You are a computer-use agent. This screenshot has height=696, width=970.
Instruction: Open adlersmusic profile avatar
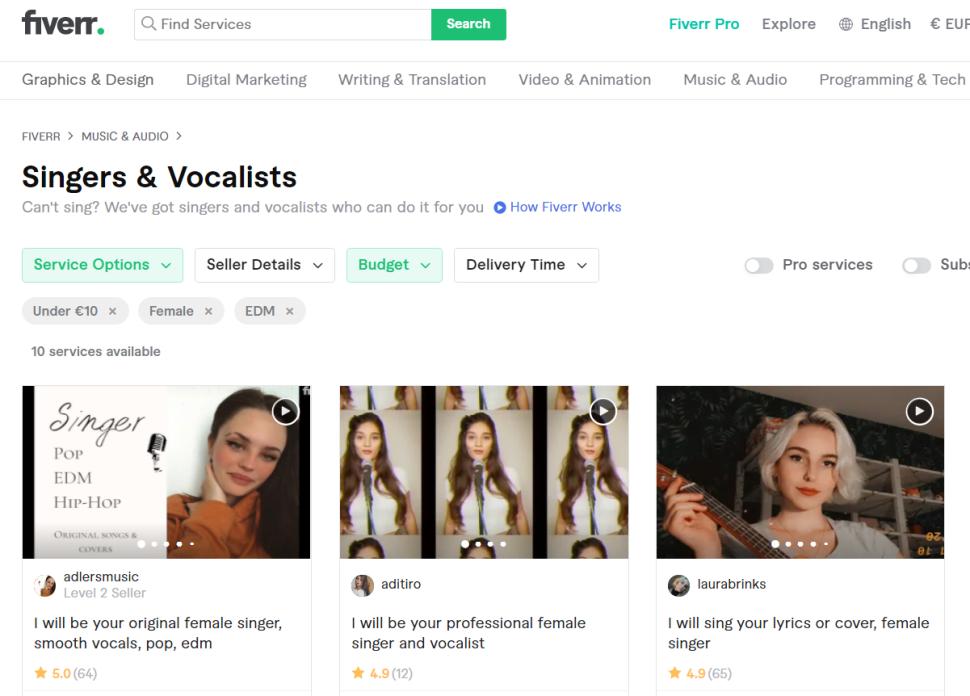[45, 585]
